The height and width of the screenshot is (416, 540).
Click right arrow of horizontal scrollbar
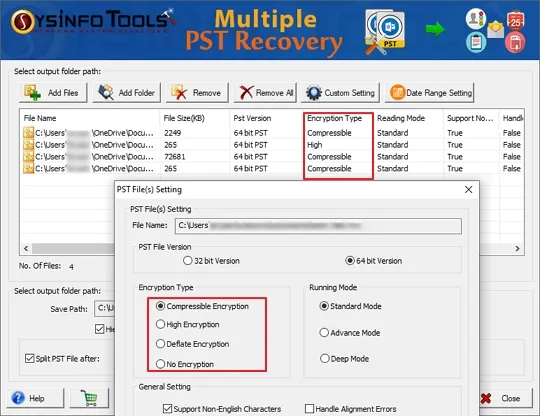pyautogui.click(x=517, y=248)
